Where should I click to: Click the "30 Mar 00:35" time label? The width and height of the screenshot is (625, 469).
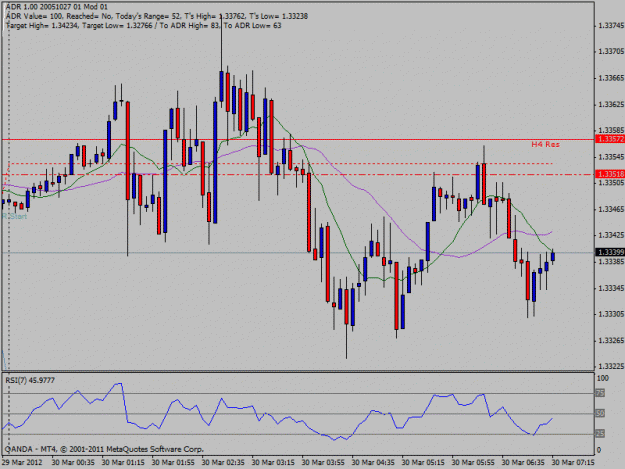(73, 462)
